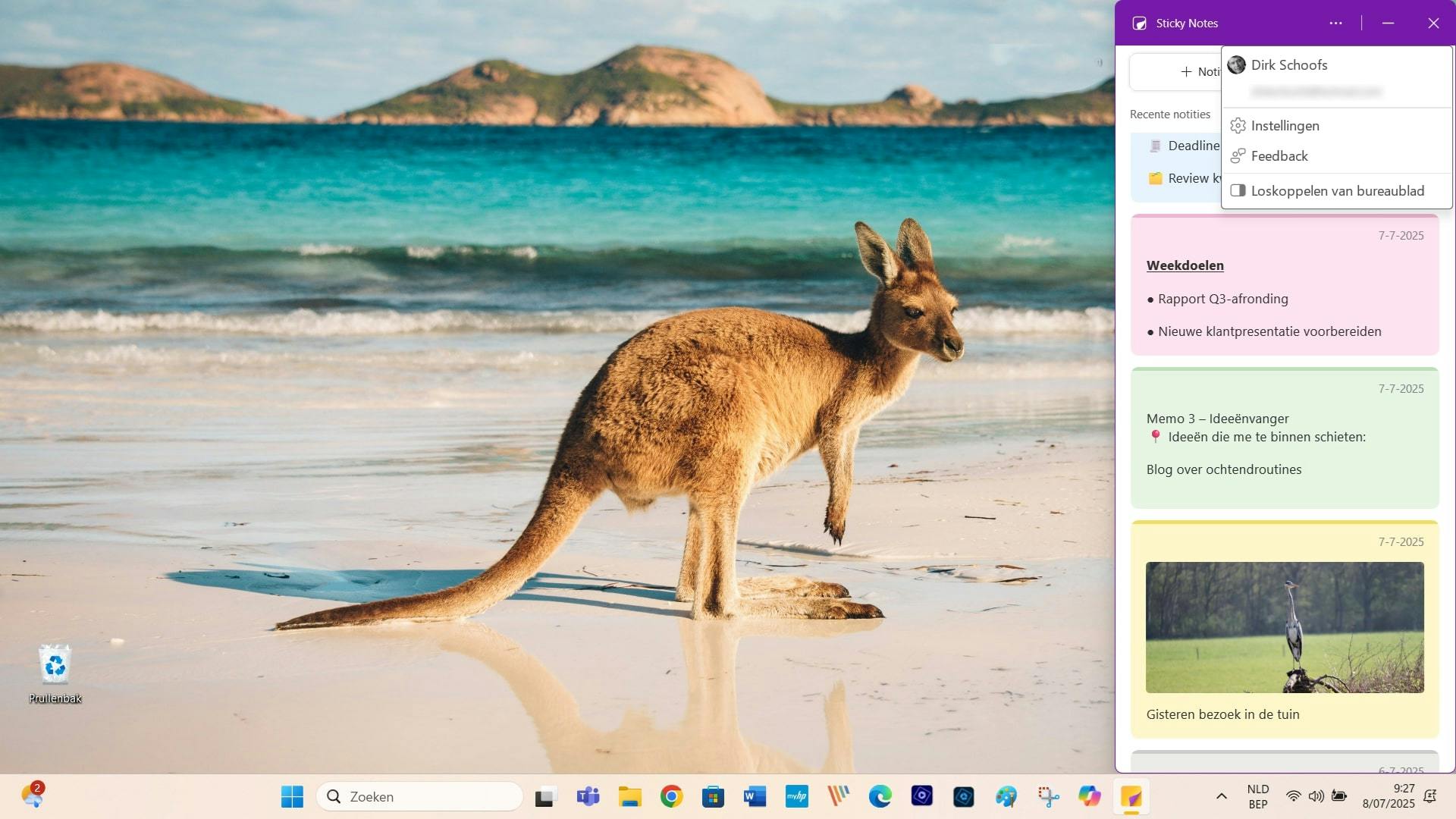
Task: Click the Dirk Schoofs profile avatar
Action: point(1237,65)
